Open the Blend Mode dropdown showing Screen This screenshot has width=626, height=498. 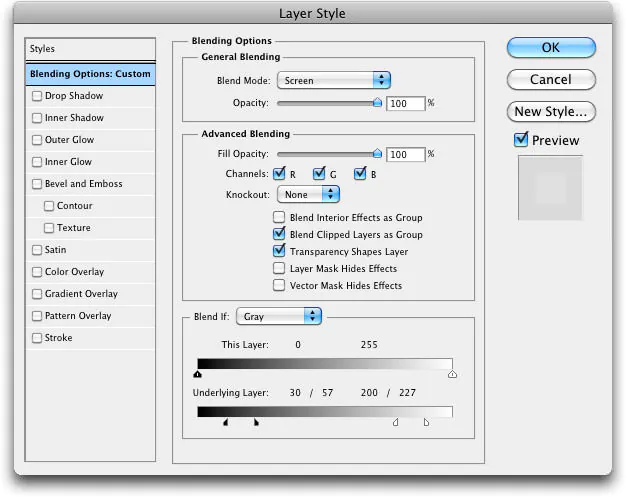click(x=334, y=80)
